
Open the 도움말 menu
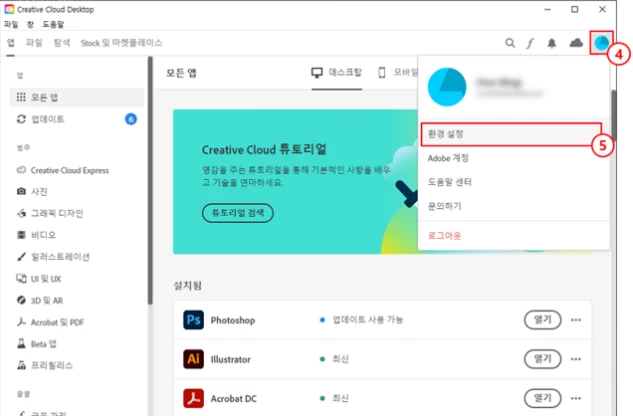pyautogui.click(x=53, y=24)
